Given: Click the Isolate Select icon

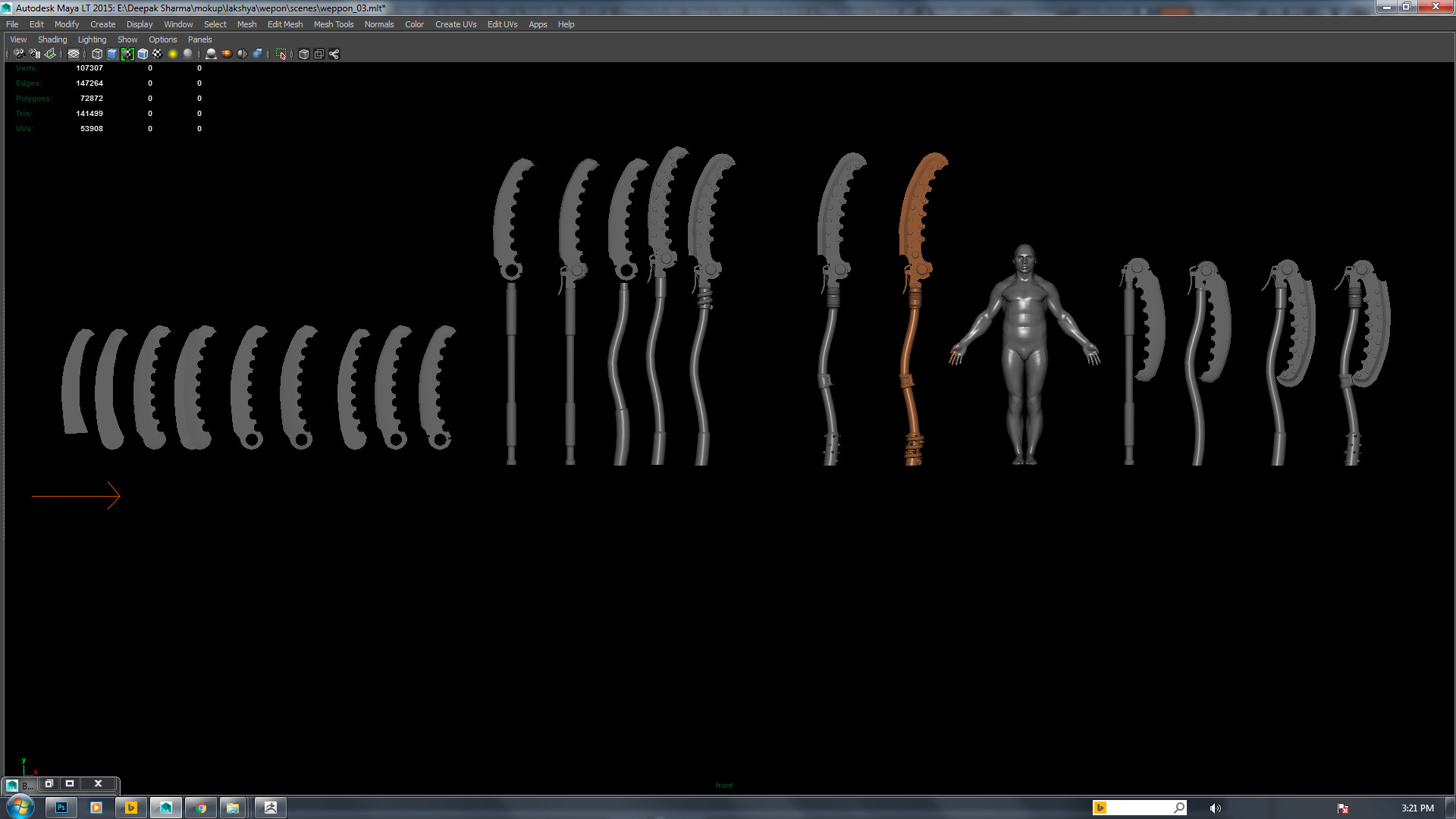Looking at the screenshot, I should coord(281,54).
